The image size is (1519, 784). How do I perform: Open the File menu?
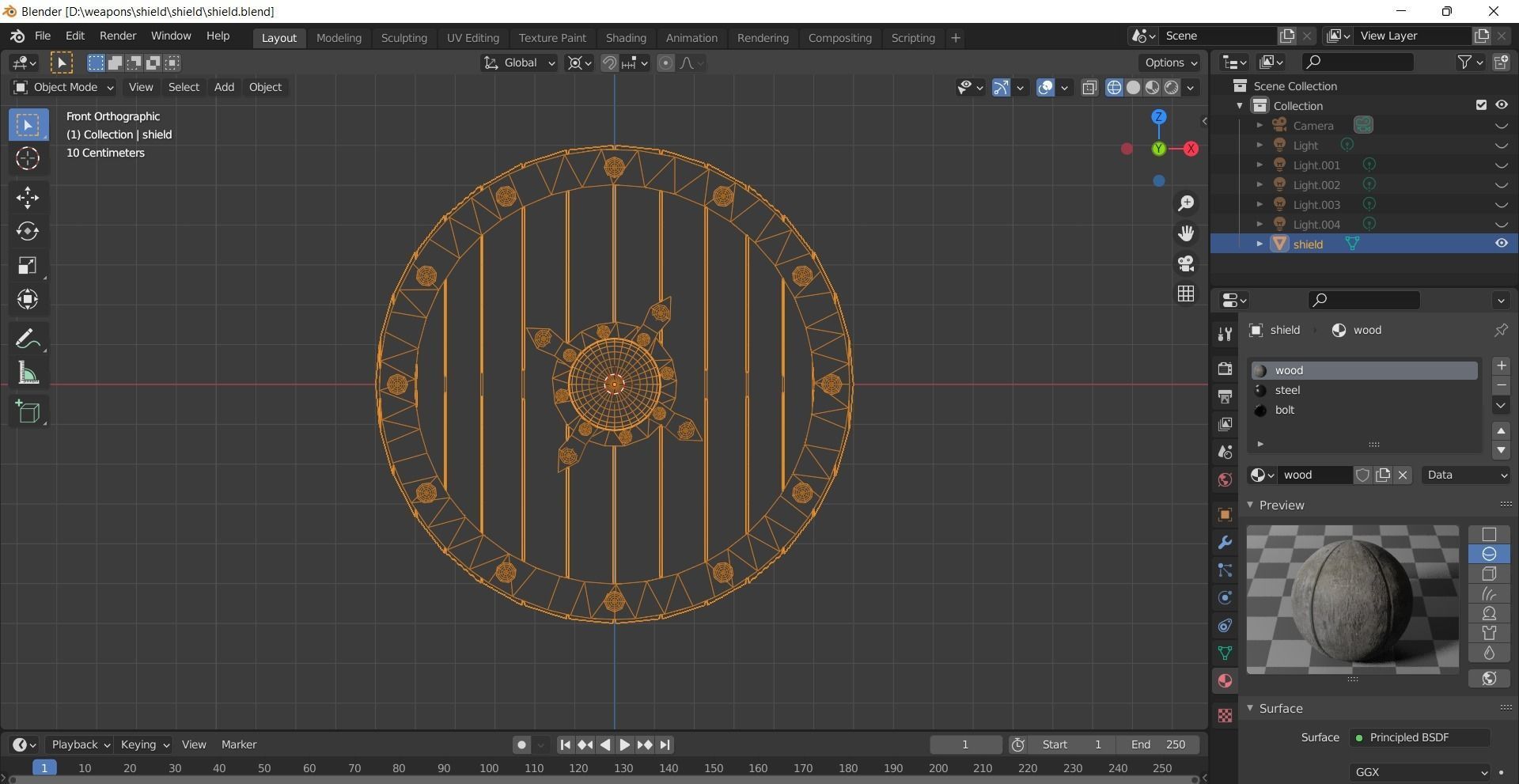click(x=43, y=36)
